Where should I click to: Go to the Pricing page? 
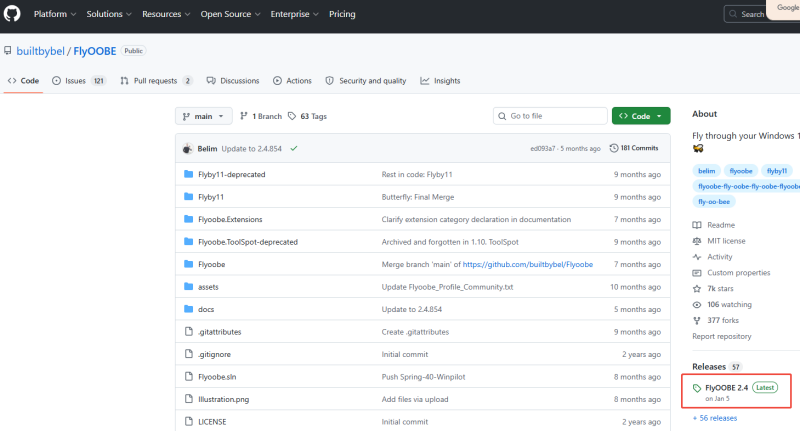pos(342,14)
